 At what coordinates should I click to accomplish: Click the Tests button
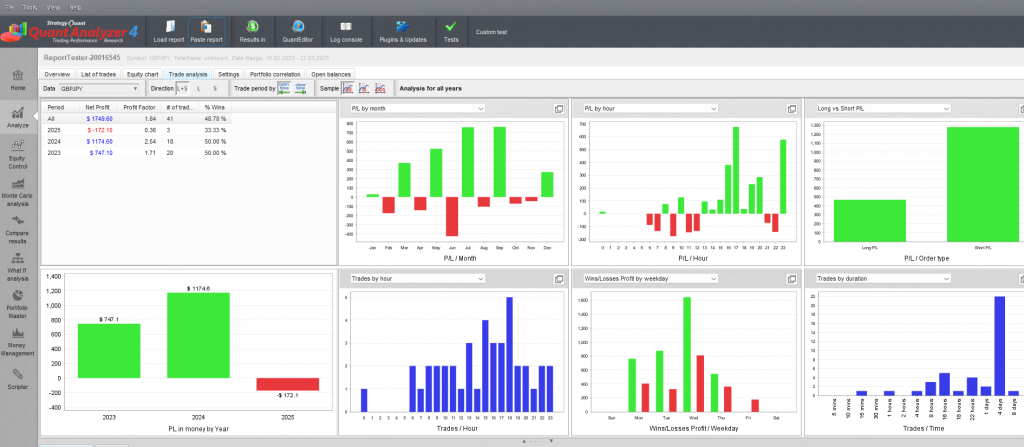point(451,30)
